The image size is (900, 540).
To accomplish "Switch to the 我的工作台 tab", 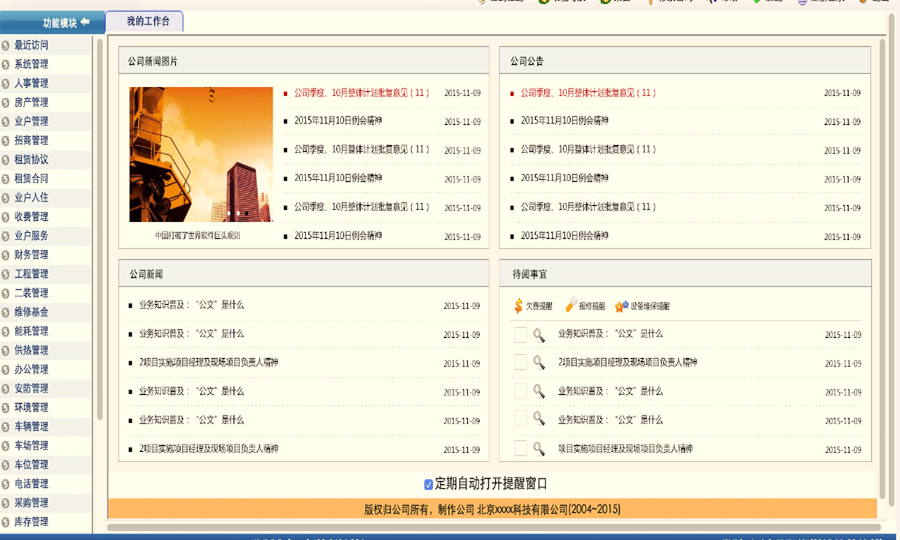I will [147, 21].
